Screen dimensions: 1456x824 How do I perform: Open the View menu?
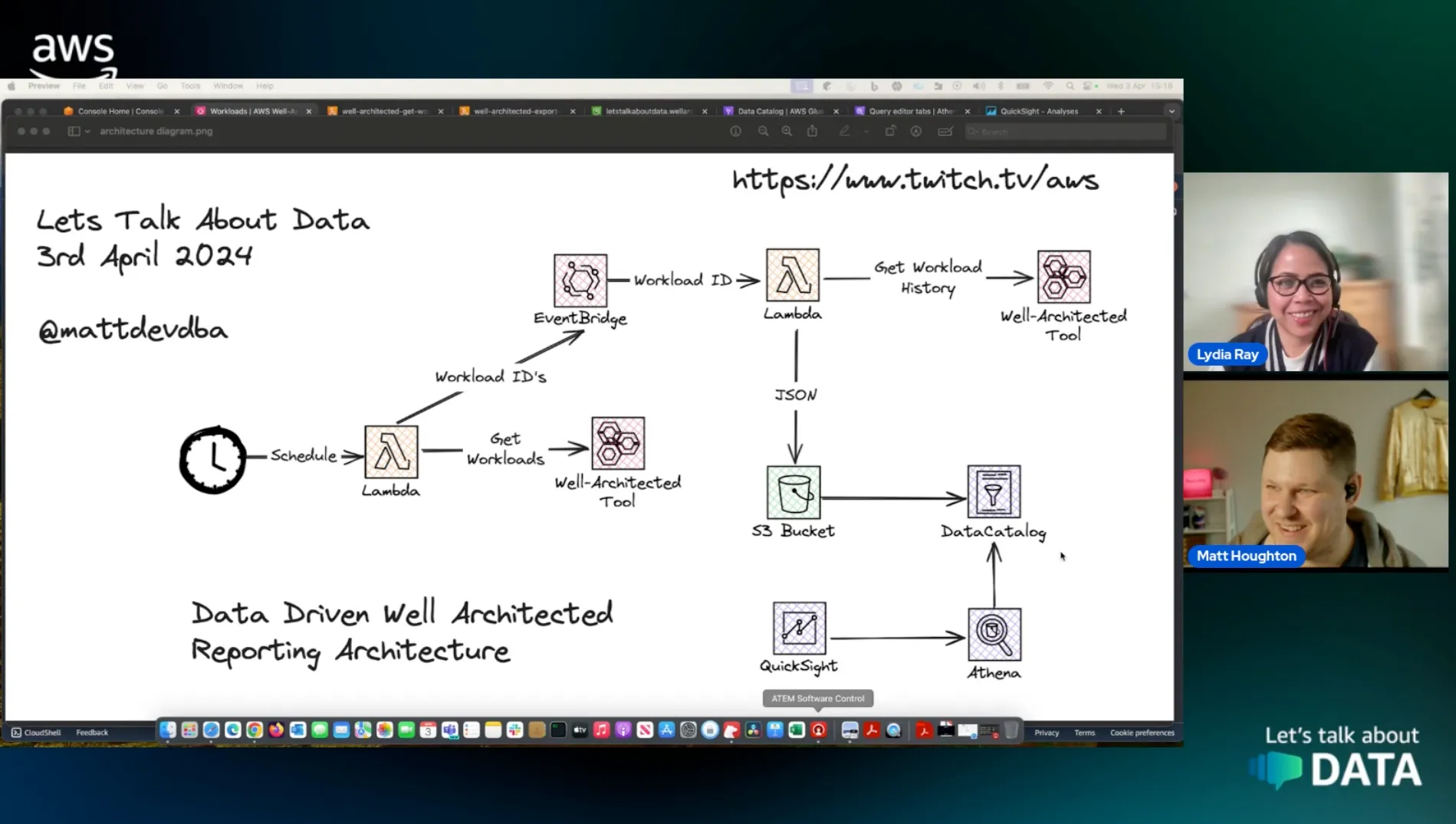click(135, 86)
